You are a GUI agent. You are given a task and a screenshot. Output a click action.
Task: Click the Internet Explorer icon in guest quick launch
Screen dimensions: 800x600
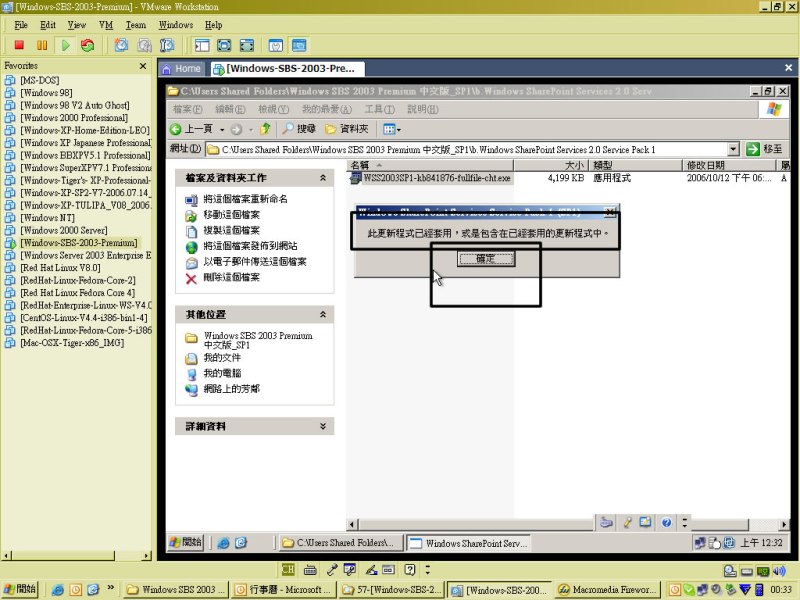pos(223,543)
